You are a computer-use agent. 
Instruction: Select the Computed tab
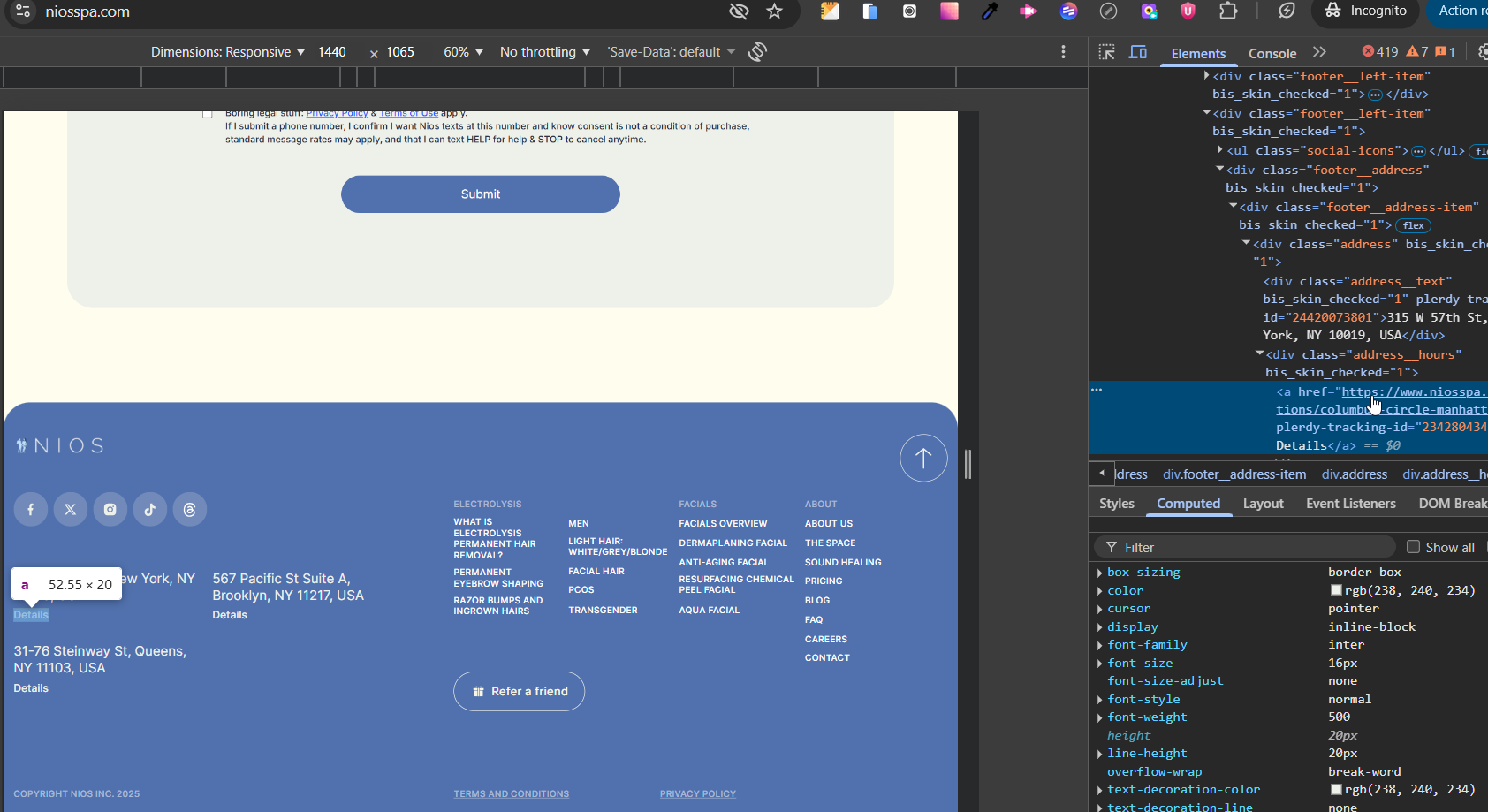[x=1188, y=504]
